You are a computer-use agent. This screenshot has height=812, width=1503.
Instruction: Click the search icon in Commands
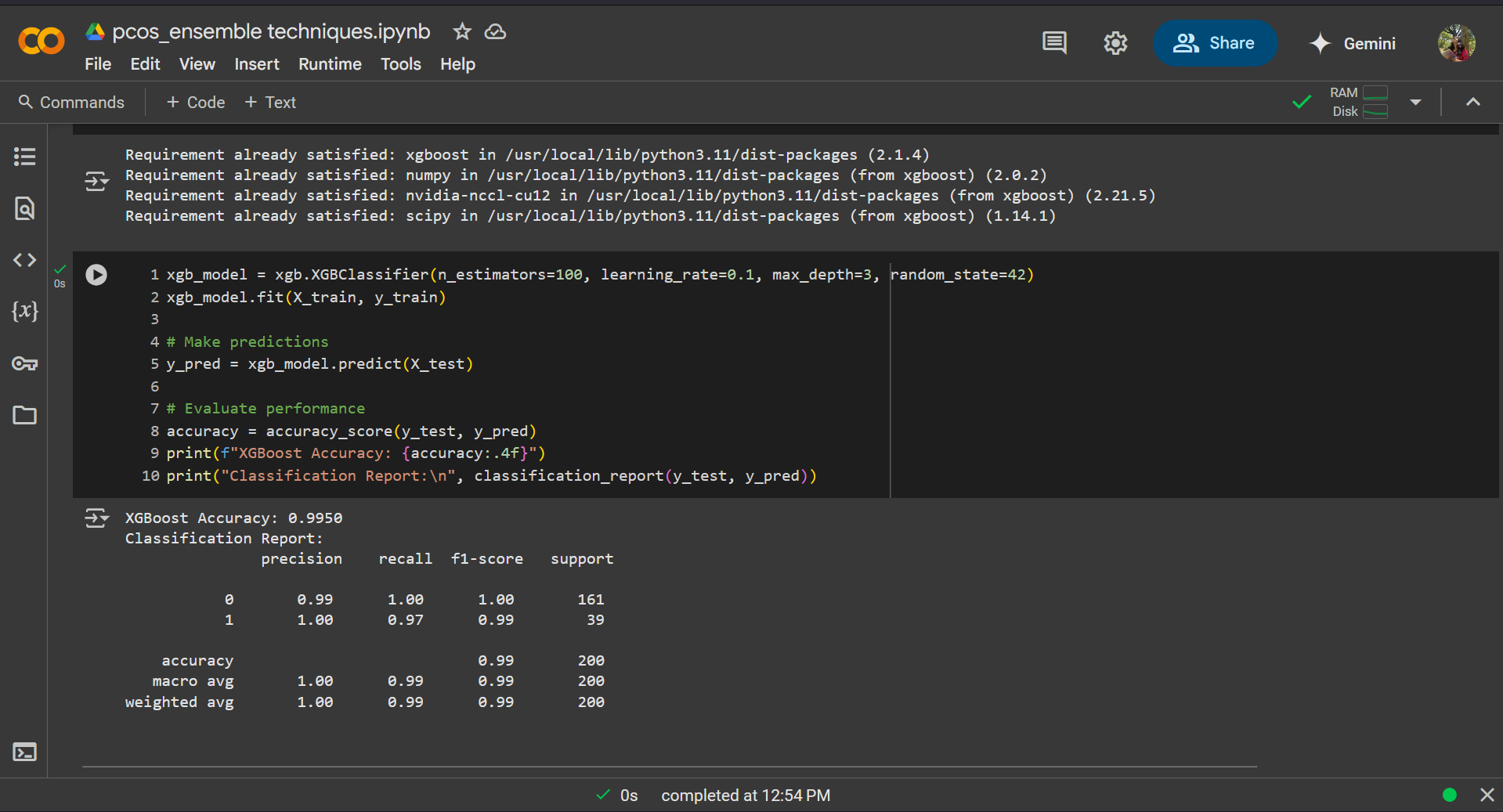[x=26, y=102]
